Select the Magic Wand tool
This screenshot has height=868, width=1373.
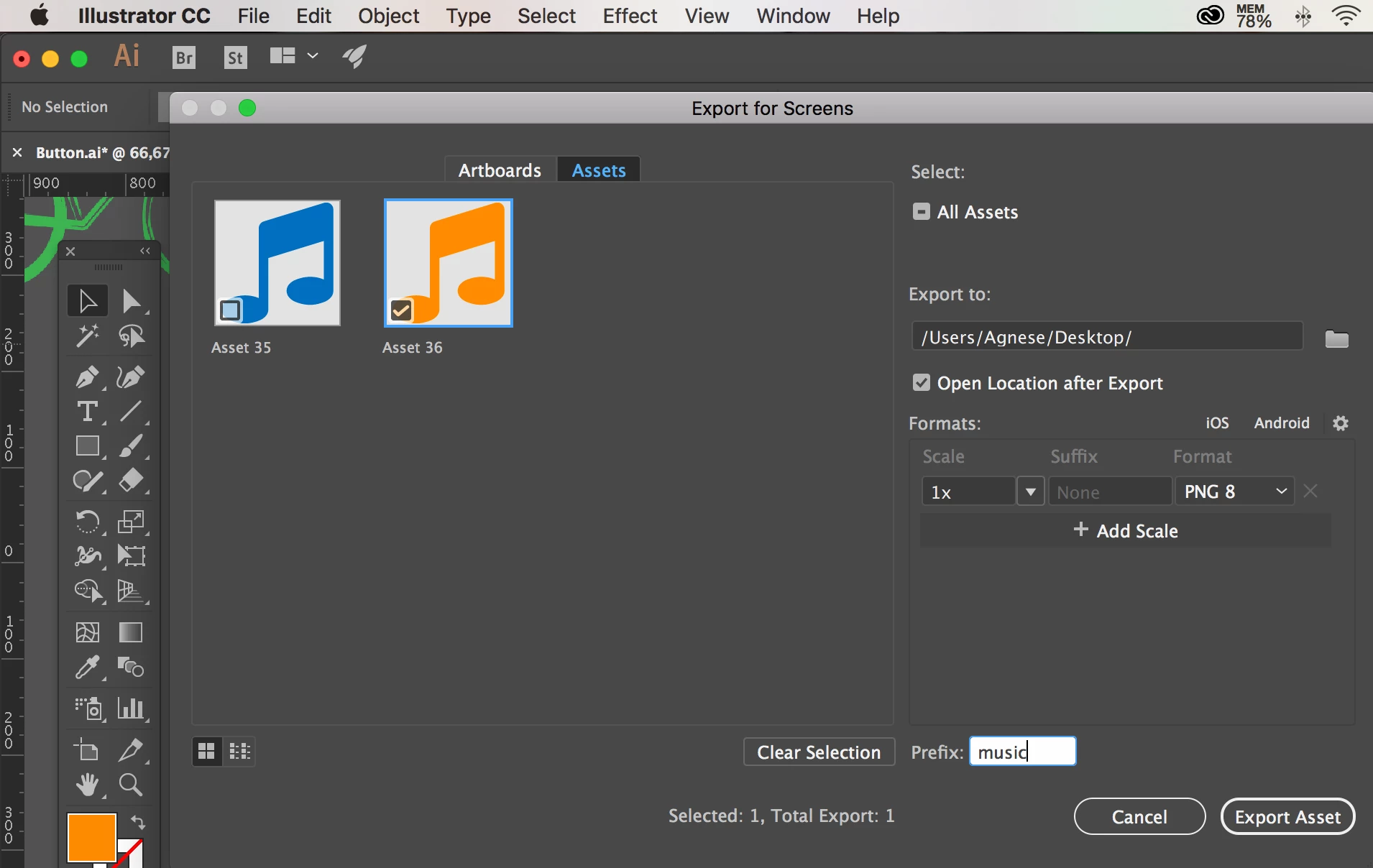(88, 336)
